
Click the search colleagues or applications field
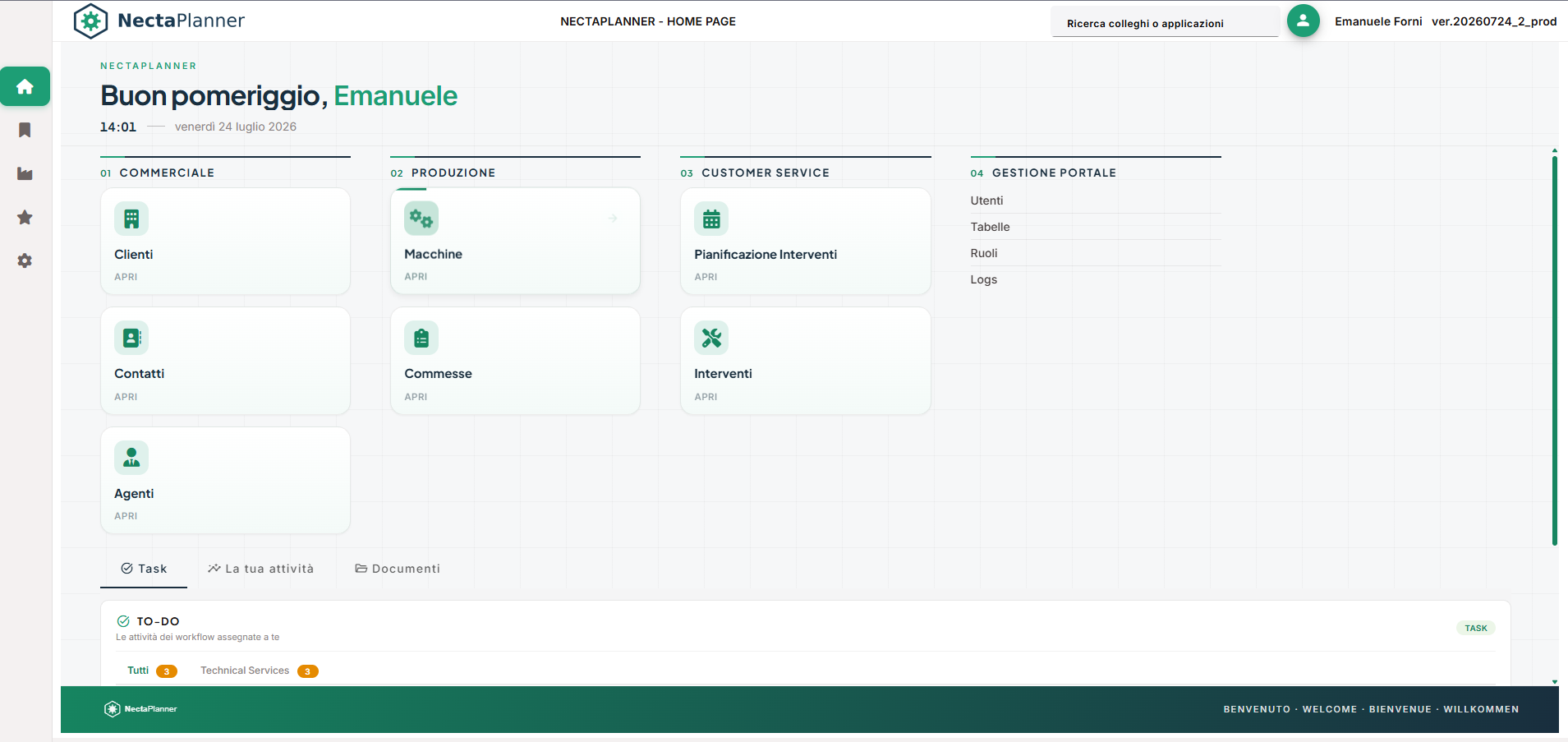click(x=1165, y=23)
